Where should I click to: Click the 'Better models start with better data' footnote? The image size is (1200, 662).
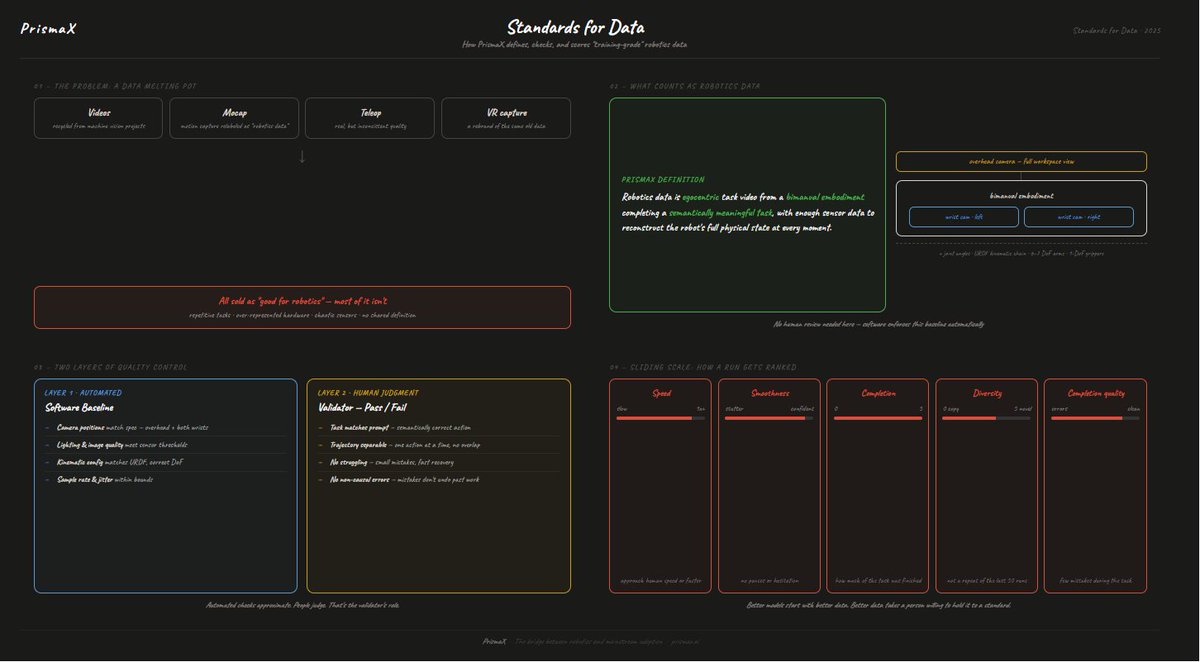pos(878,605)
